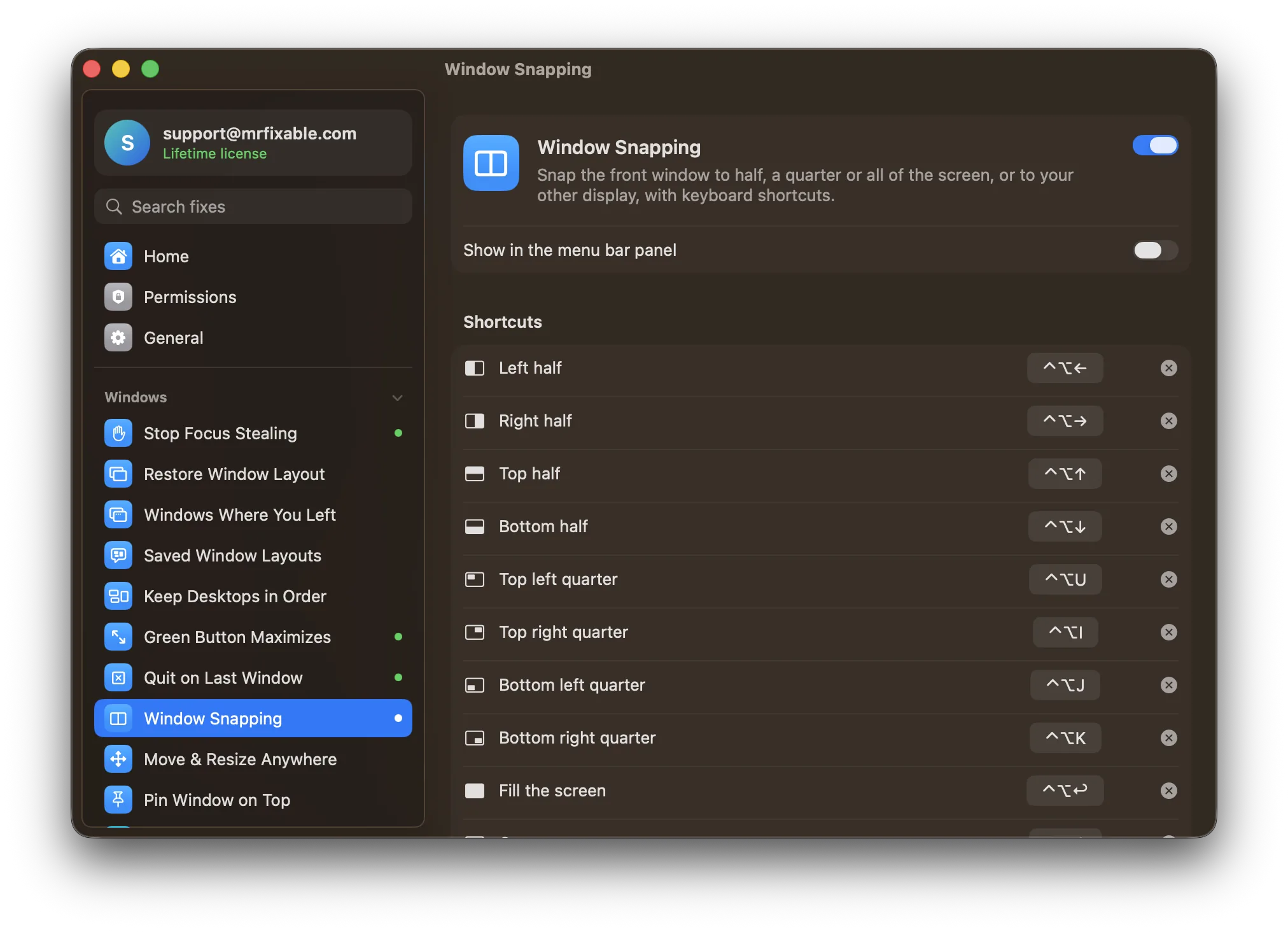Edit the Bottom half shortcut field
The image size is (1288, 932).
click(1065, 526)
